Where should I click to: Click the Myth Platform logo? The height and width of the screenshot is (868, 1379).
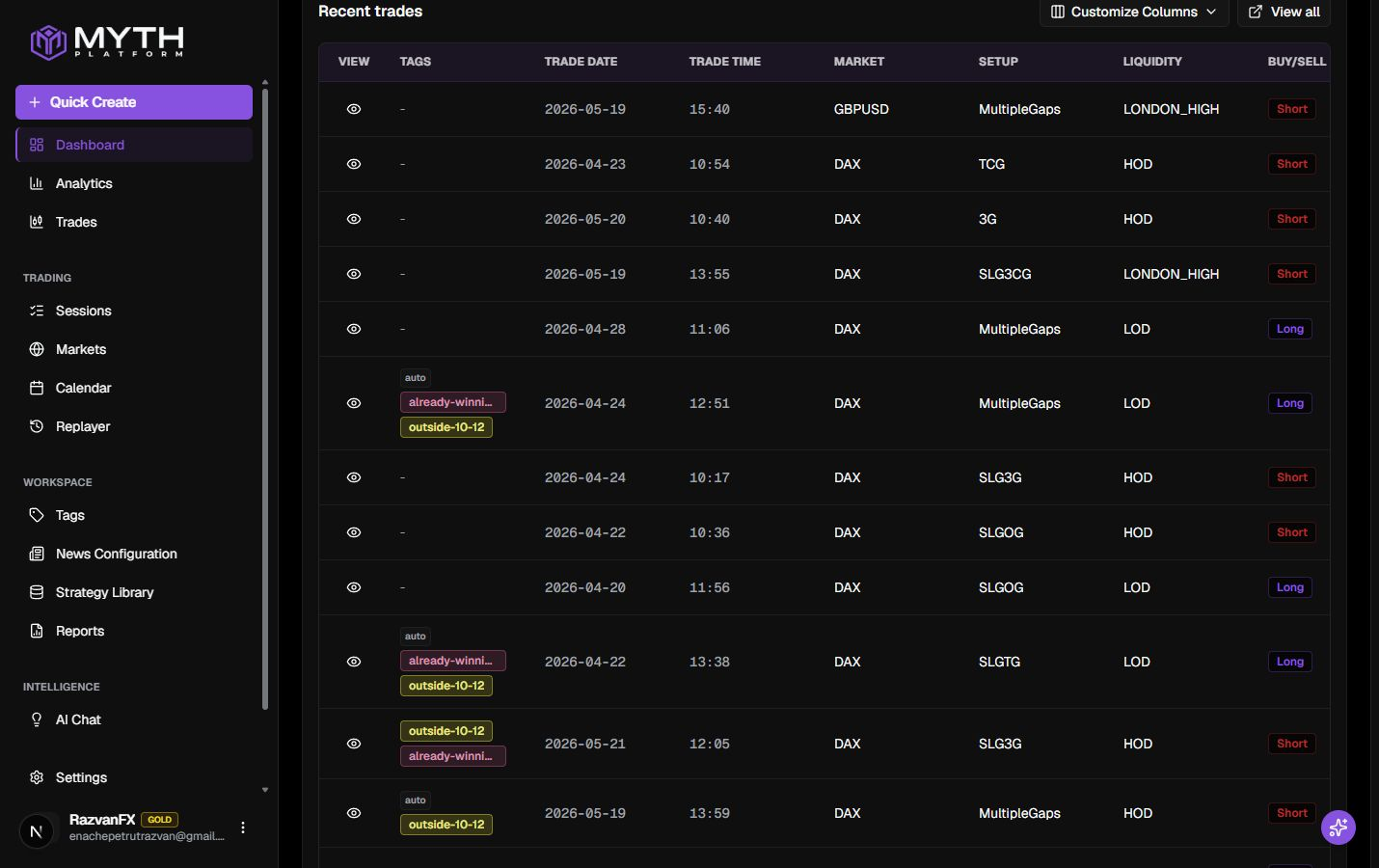coord(106,41)
